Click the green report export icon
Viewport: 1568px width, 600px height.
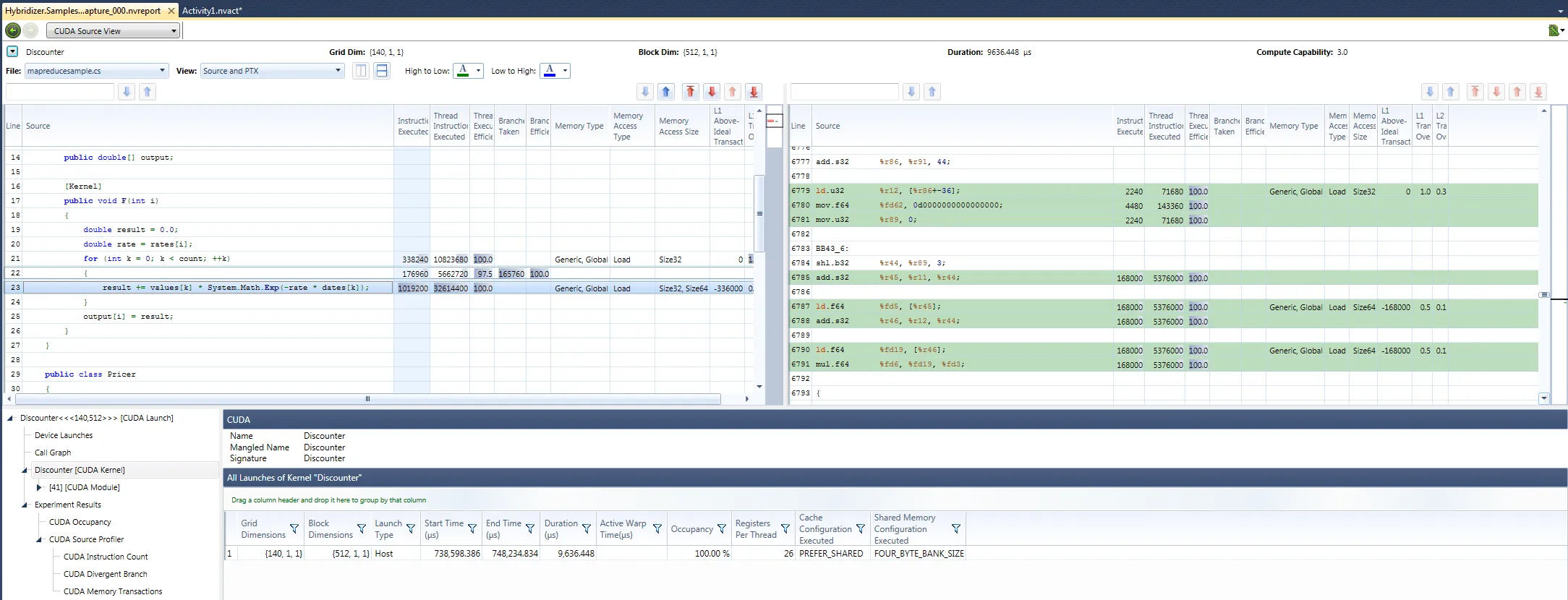coord(1554,30)
